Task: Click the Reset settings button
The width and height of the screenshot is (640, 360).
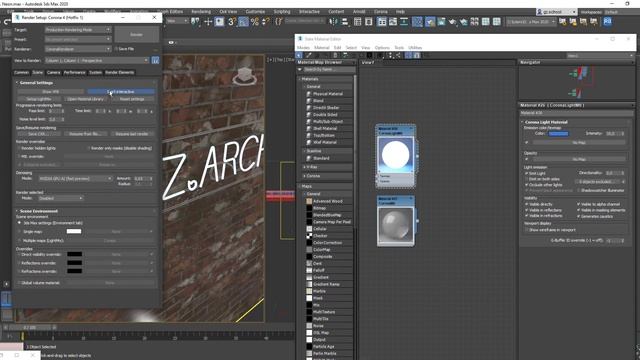Action: coord(132,99)
